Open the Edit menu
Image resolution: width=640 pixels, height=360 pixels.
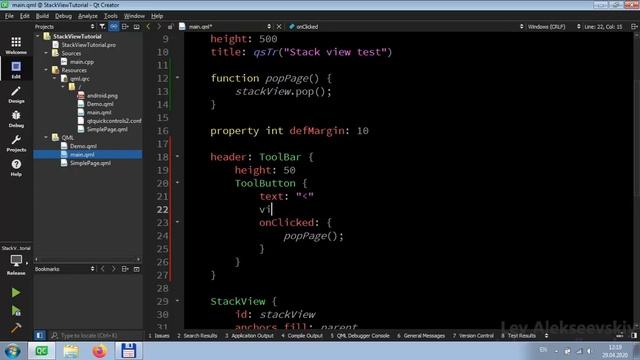tap(24, 16)
